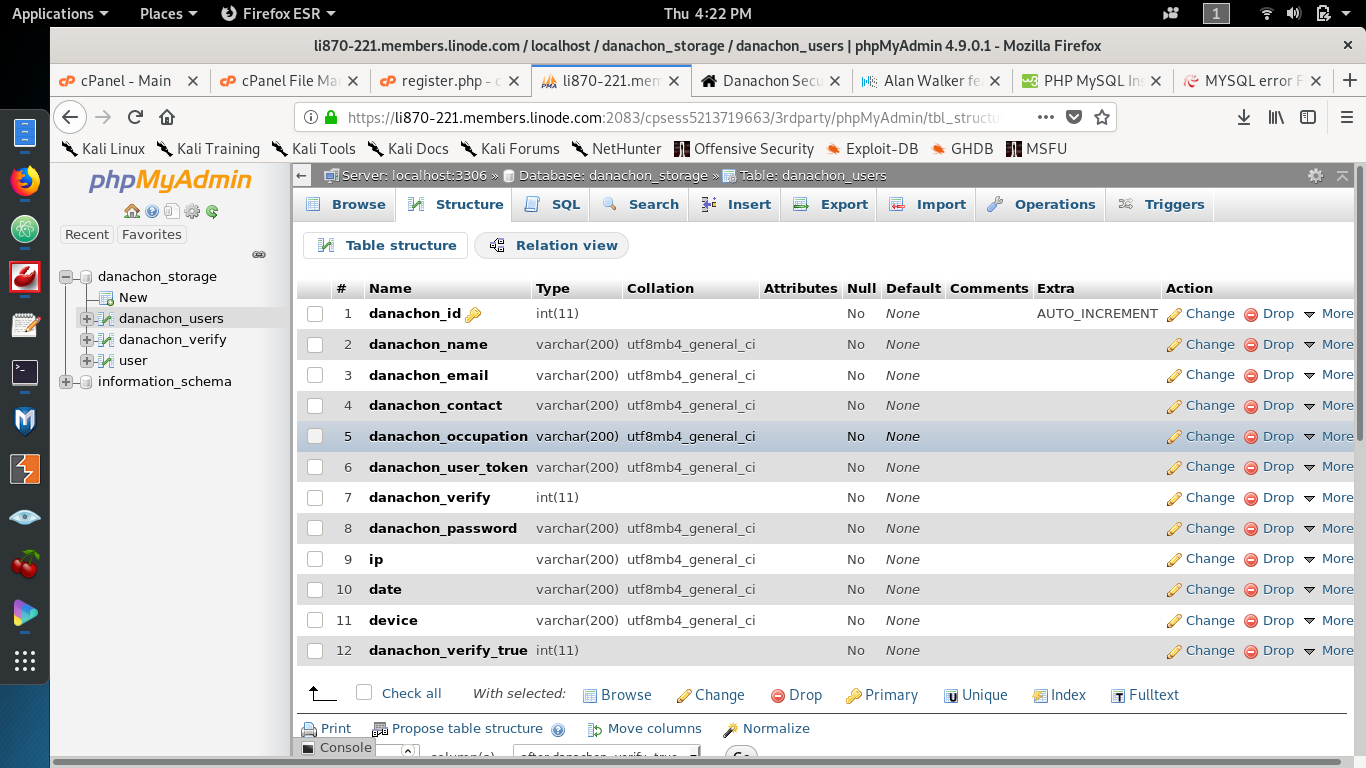Open the Firefox hamburger menu
Screen dimensions: 1366x768
(1346, 117)
